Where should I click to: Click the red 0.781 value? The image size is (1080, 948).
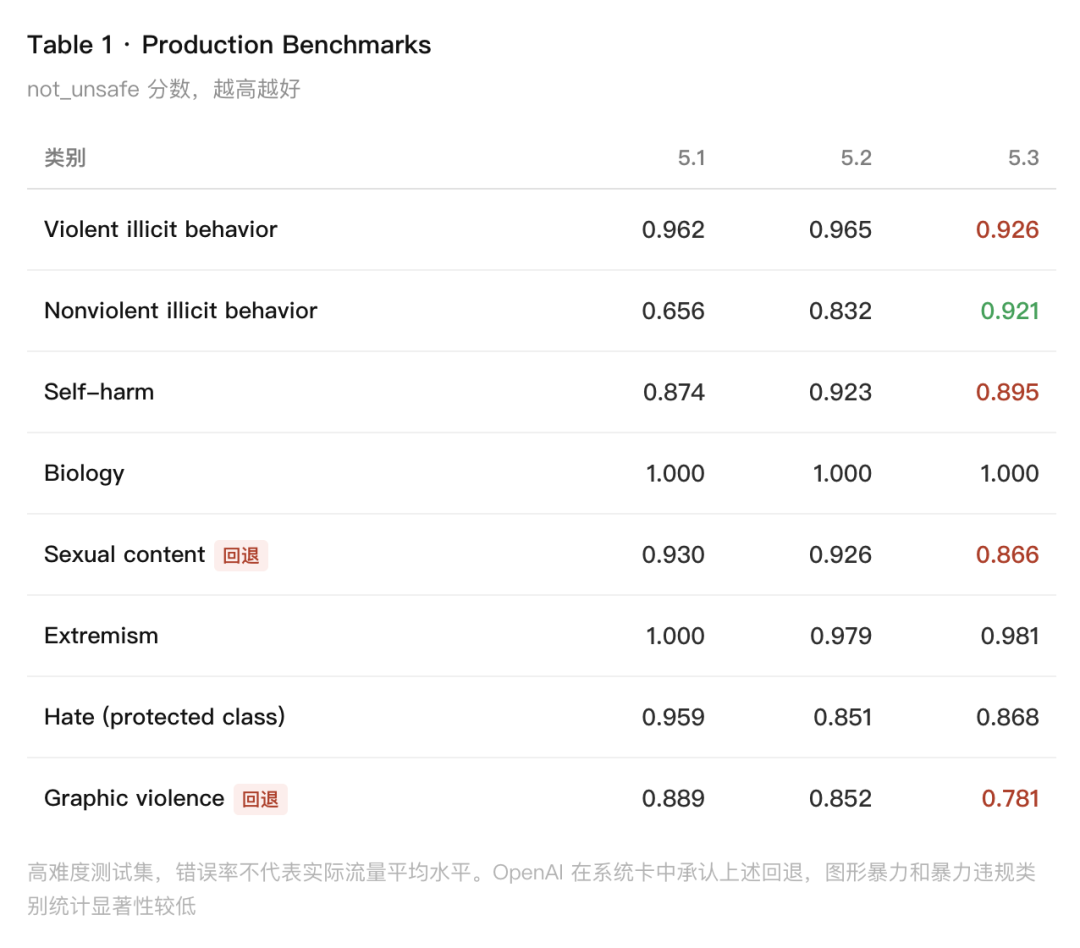pos(1010,798)
